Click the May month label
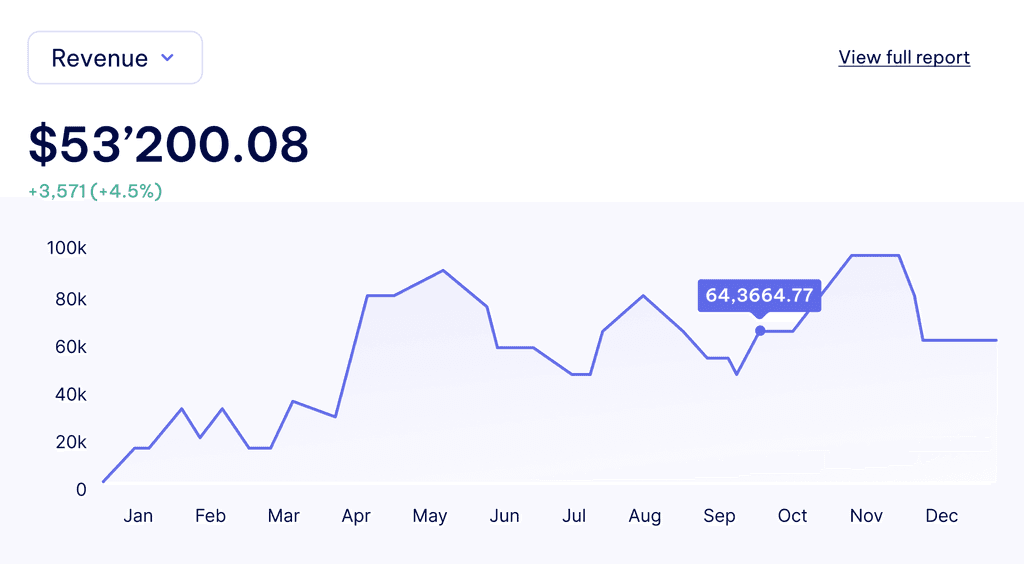Image resolution: width=1024 pixels, height=564 pixels. [x=430, y=516]
